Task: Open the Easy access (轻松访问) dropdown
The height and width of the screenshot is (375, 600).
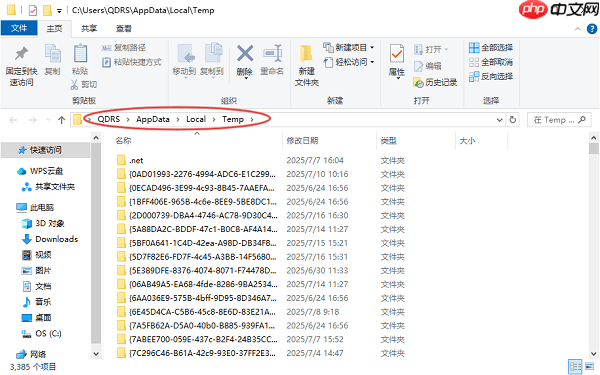Action: tap(349, 62)
